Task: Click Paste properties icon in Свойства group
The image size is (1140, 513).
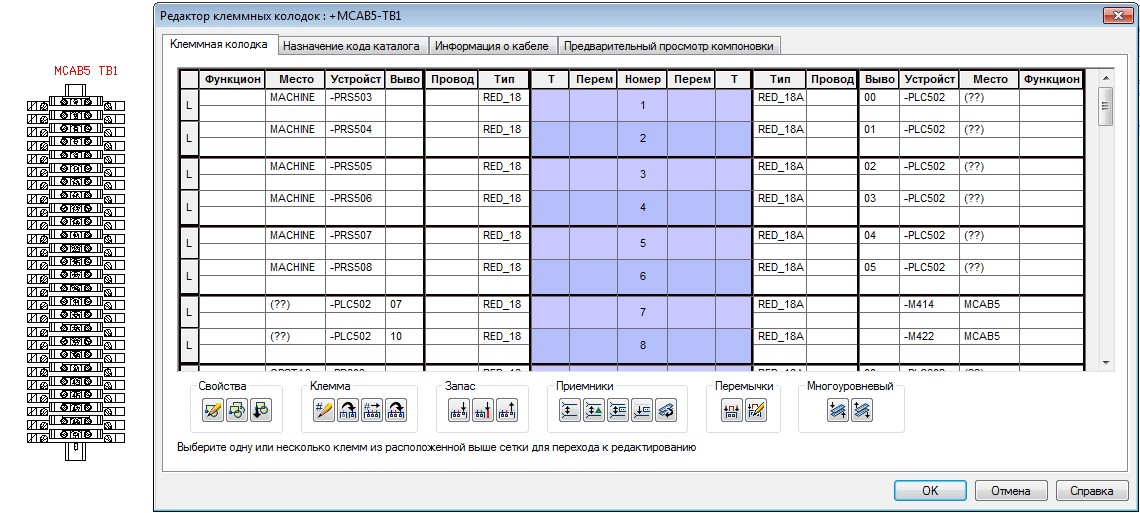Action: coord(260,409)
